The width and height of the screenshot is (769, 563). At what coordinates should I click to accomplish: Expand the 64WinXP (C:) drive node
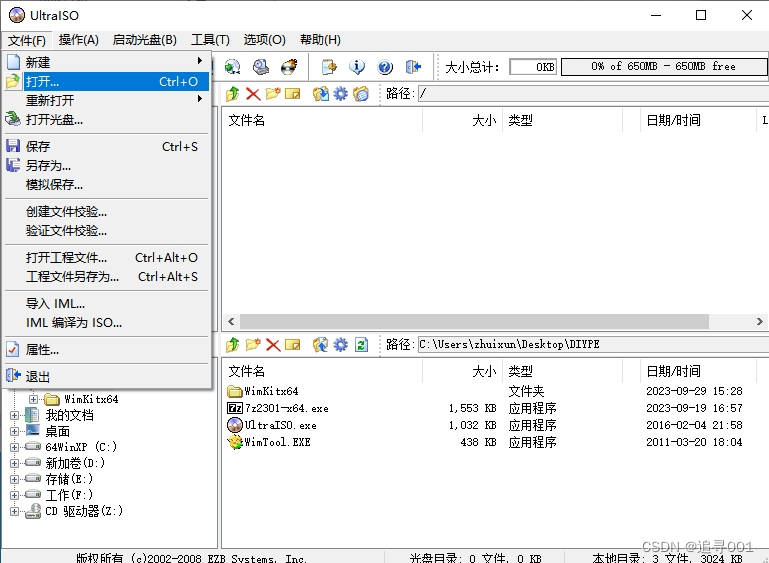(x=14, y=447)
